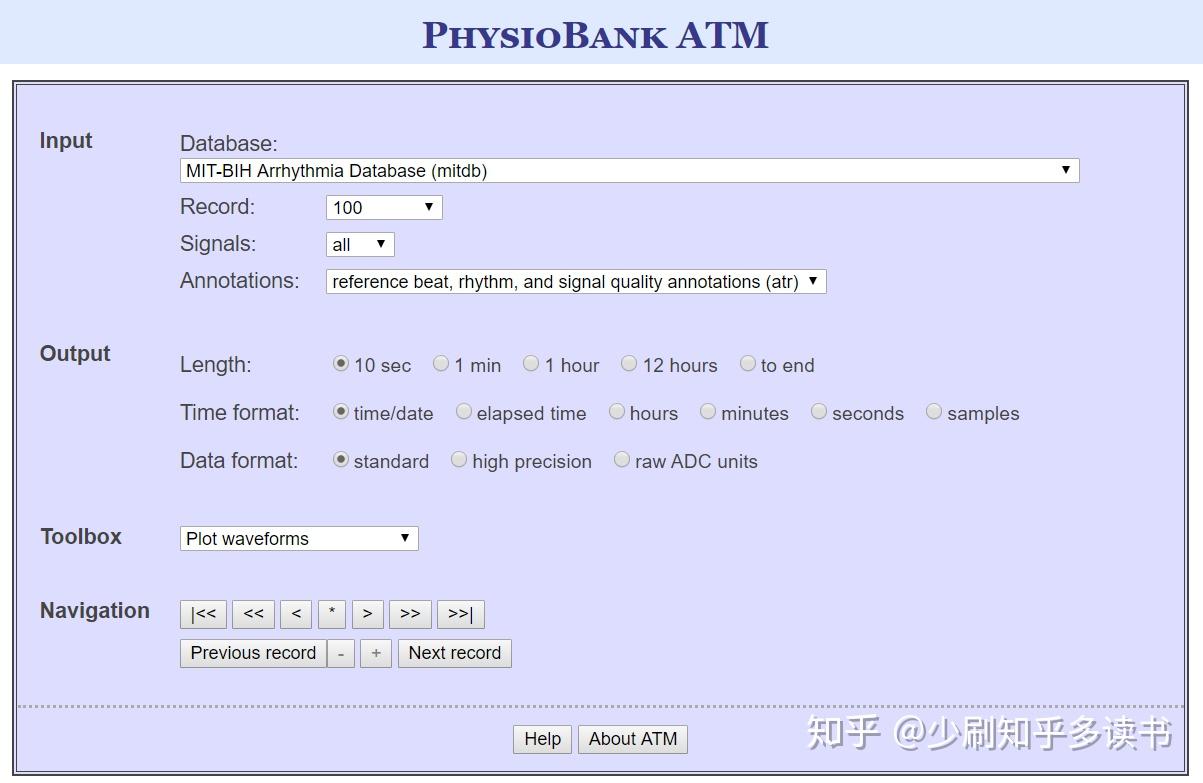The height and width of the screenshot is (783, 1203).
Task: Click the Toolbox section label
Action: tap(81, 537)
